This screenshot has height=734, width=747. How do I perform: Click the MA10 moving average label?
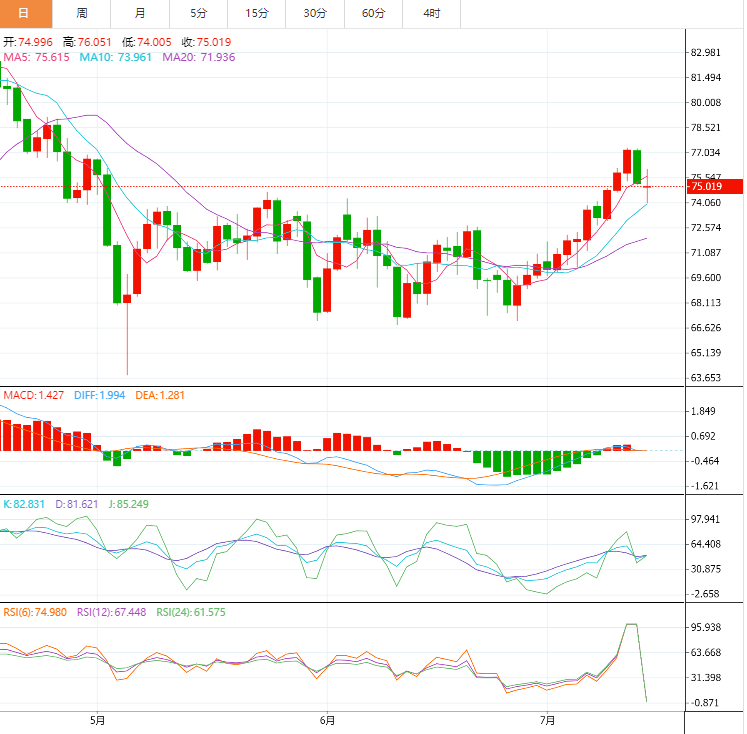coord(115,58)
